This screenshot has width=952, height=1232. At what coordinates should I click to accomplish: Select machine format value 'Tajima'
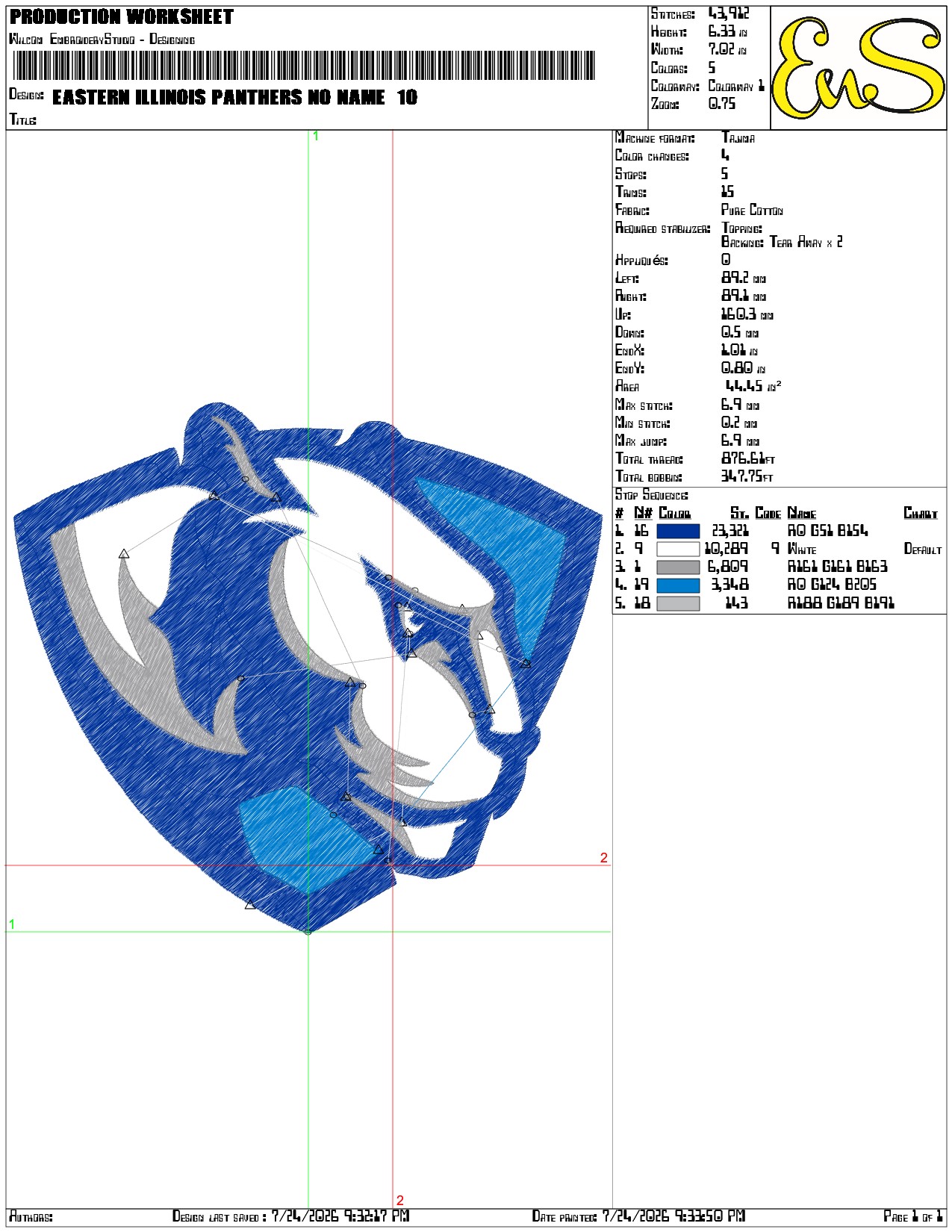click(x=738, y=138)
